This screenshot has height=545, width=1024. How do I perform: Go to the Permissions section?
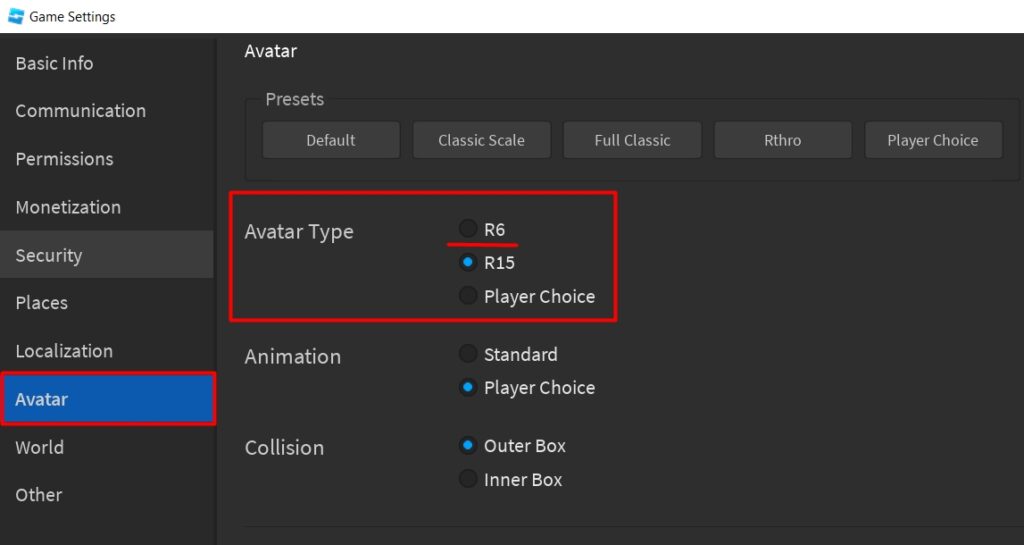pyautogui.click(x=108, y=159)
